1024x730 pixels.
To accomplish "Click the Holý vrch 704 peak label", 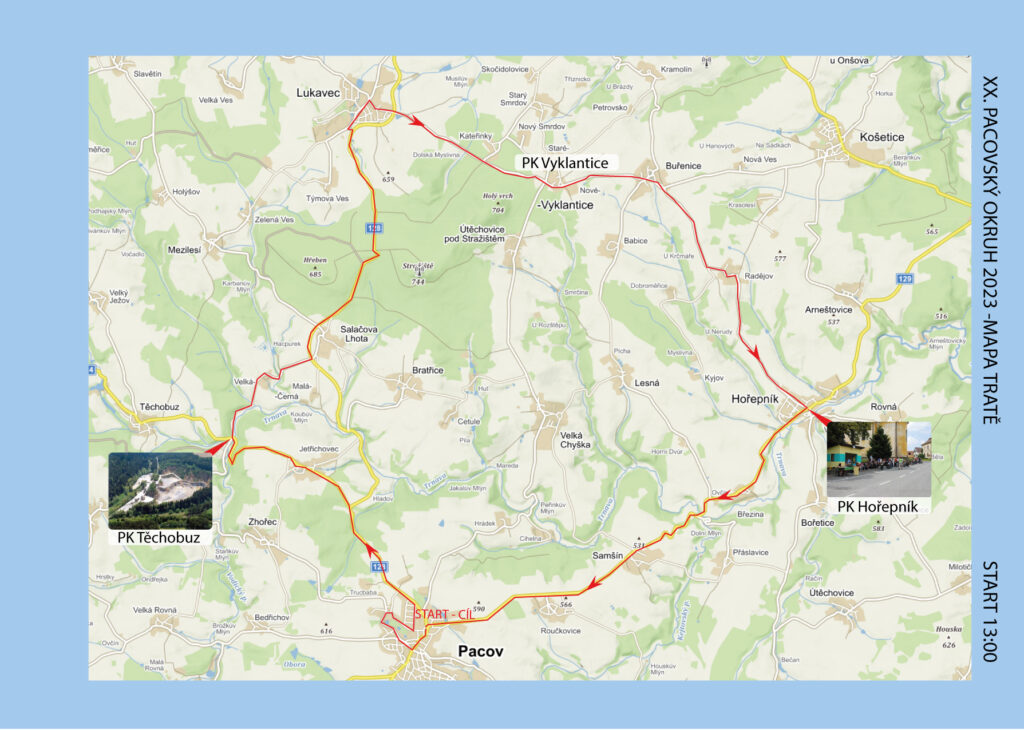I will [498, 202].
